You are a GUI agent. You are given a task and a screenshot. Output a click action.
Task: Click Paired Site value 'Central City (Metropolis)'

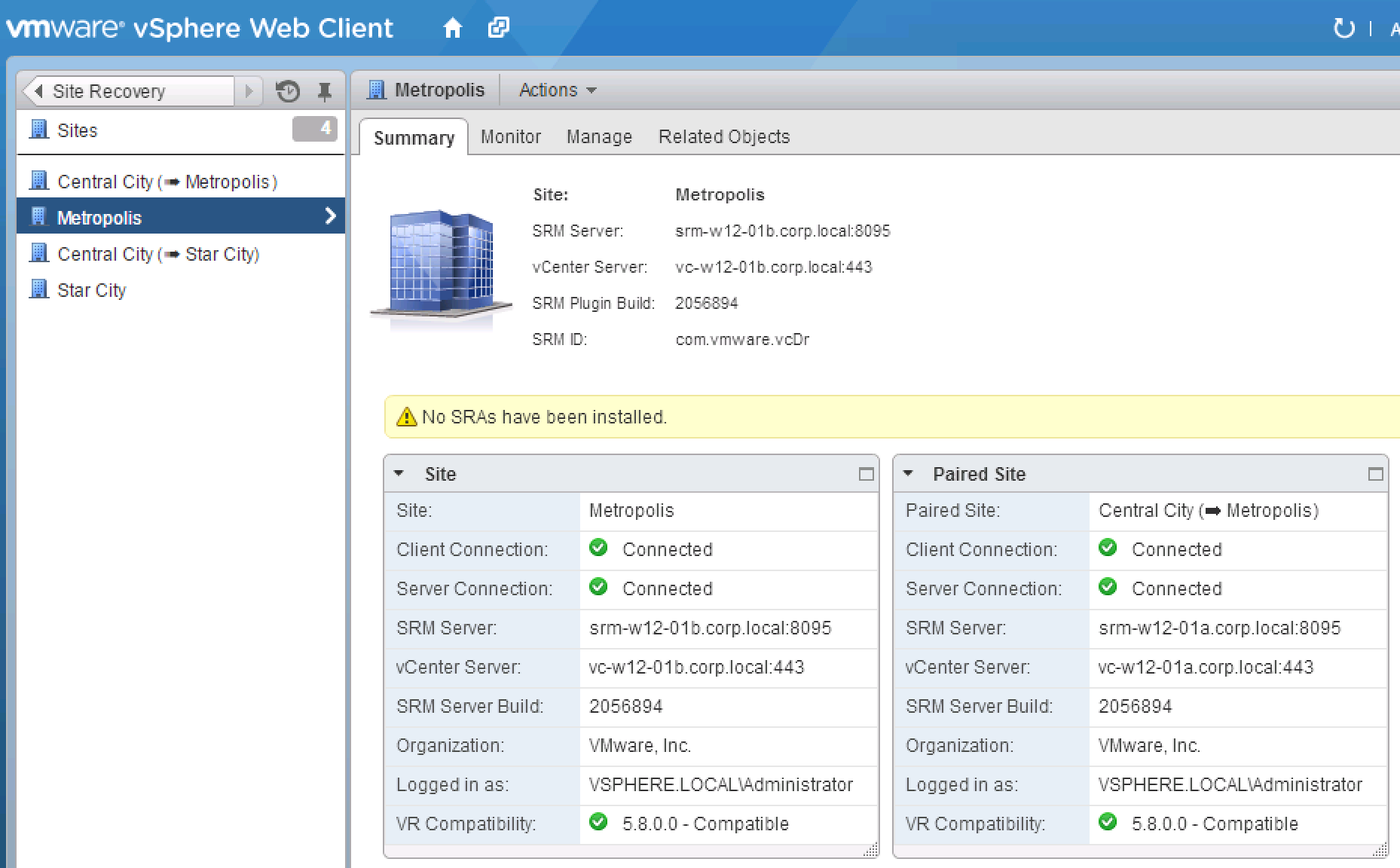[1209, 510]
